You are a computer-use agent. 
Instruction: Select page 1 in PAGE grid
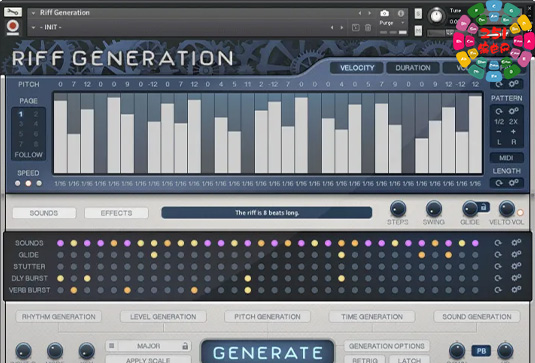[21, 114]
